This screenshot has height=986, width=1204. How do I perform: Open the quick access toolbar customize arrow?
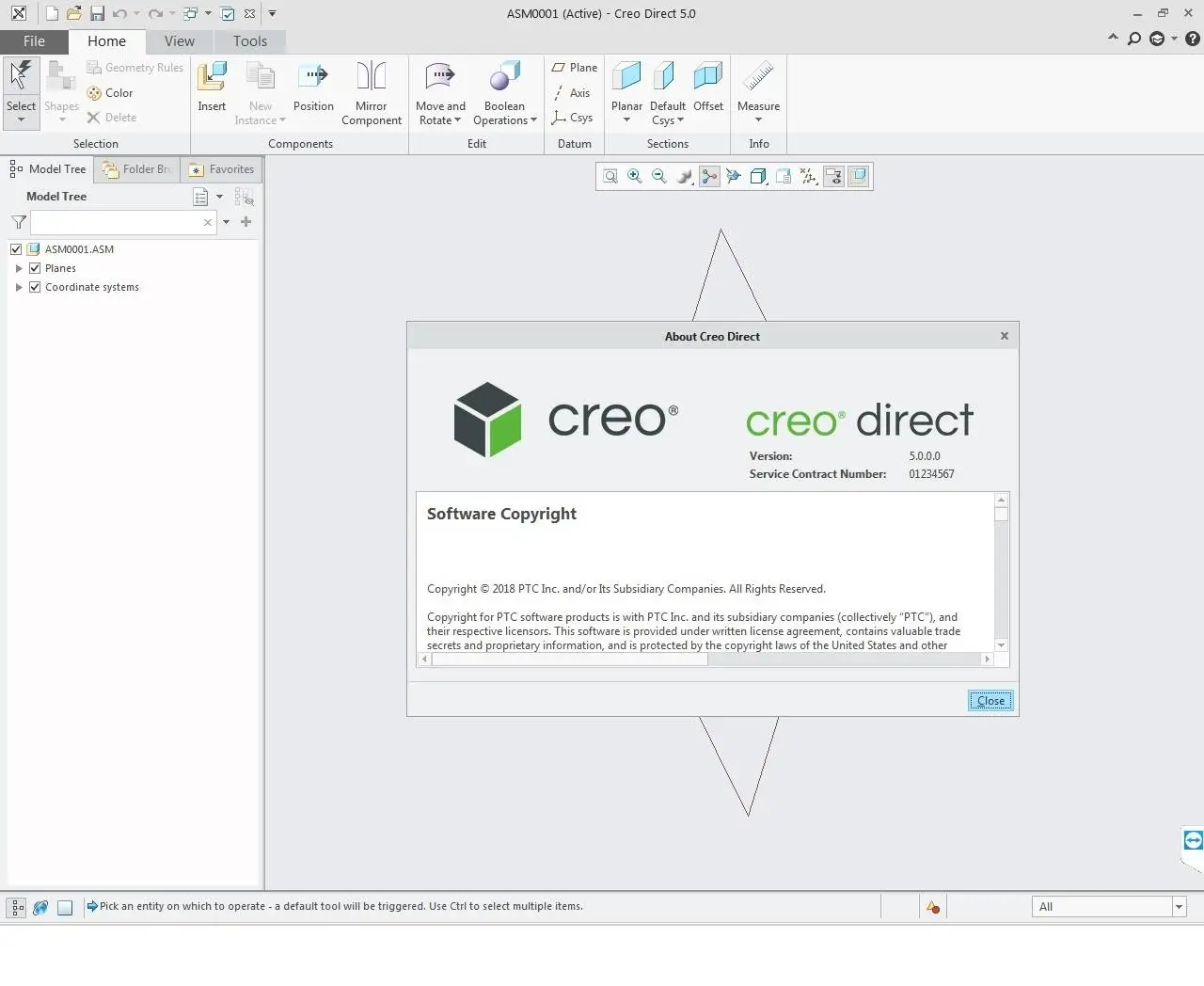tap(273, 13)
